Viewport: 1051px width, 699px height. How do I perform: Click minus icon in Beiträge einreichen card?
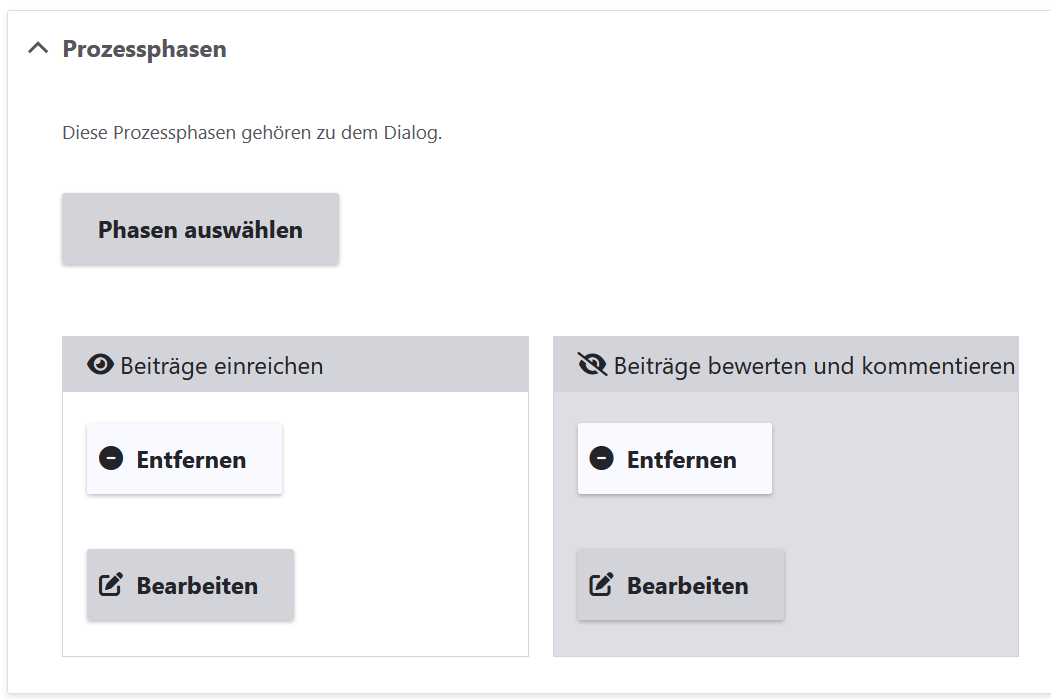[111, 458]
